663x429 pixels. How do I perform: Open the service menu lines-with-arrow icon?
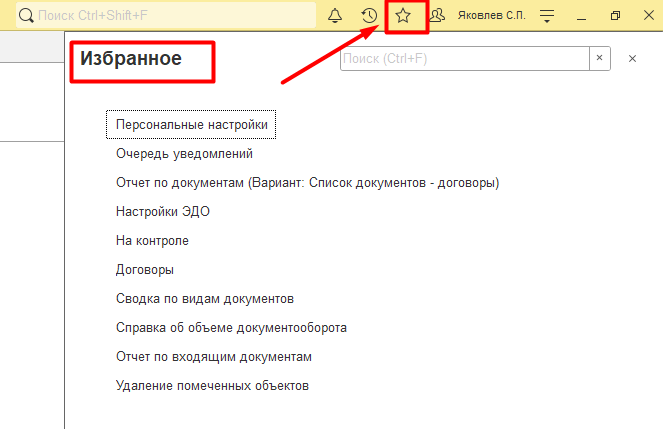(547, 16)
